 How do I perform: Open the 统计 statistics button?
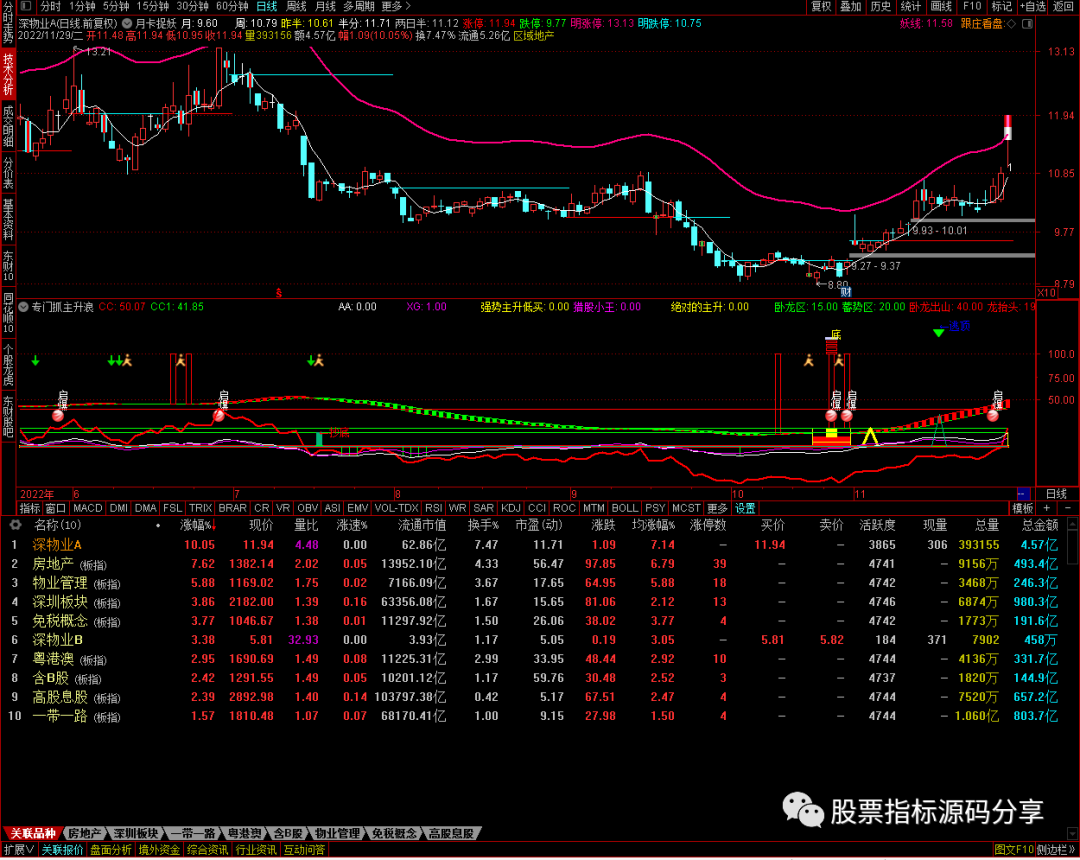pyautogui.click(x=911, y=6)
